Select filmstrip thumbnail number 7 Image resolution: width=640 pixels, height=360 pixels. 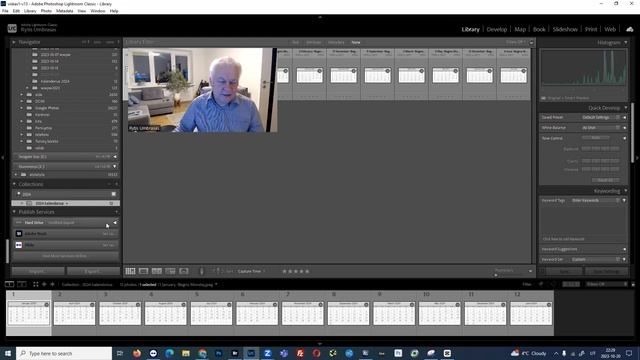point(302,312)
